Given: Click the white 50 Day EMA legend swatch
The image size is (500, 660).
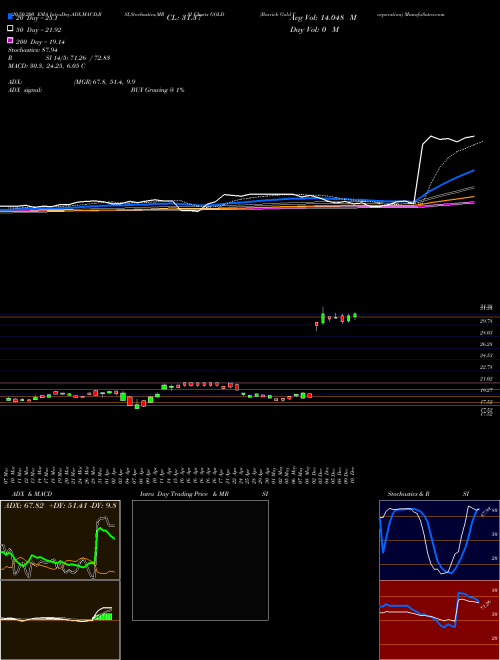Looking at the screenshot, I should 10,28.
